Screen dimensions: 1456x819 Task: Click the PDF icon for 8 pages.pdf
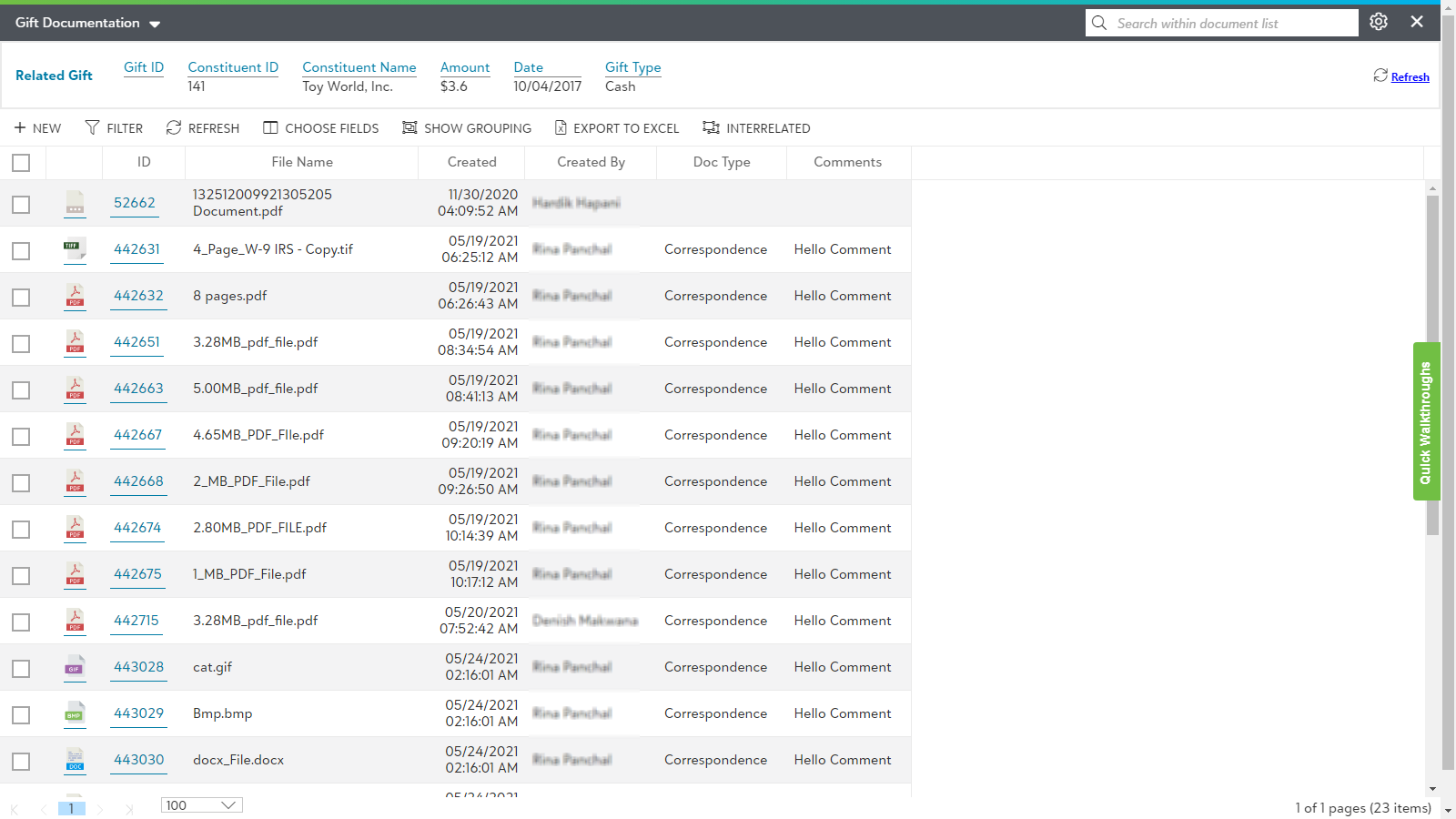click(x=75, y=296)
